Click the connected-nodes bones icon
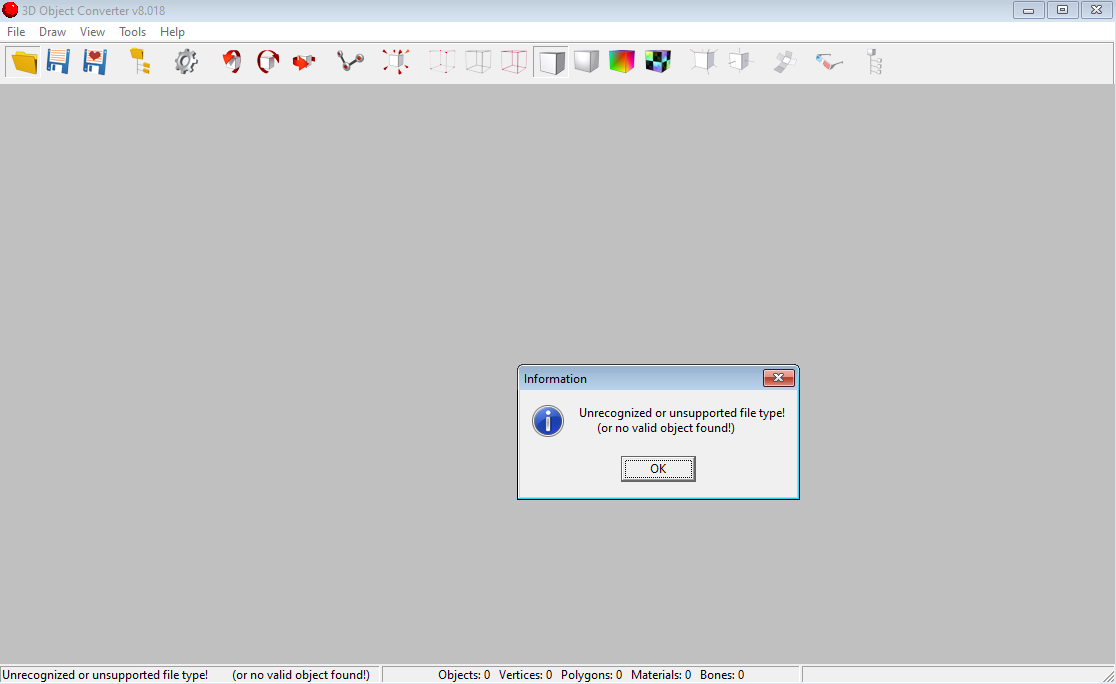The image size is (1116, 684). 349,62
